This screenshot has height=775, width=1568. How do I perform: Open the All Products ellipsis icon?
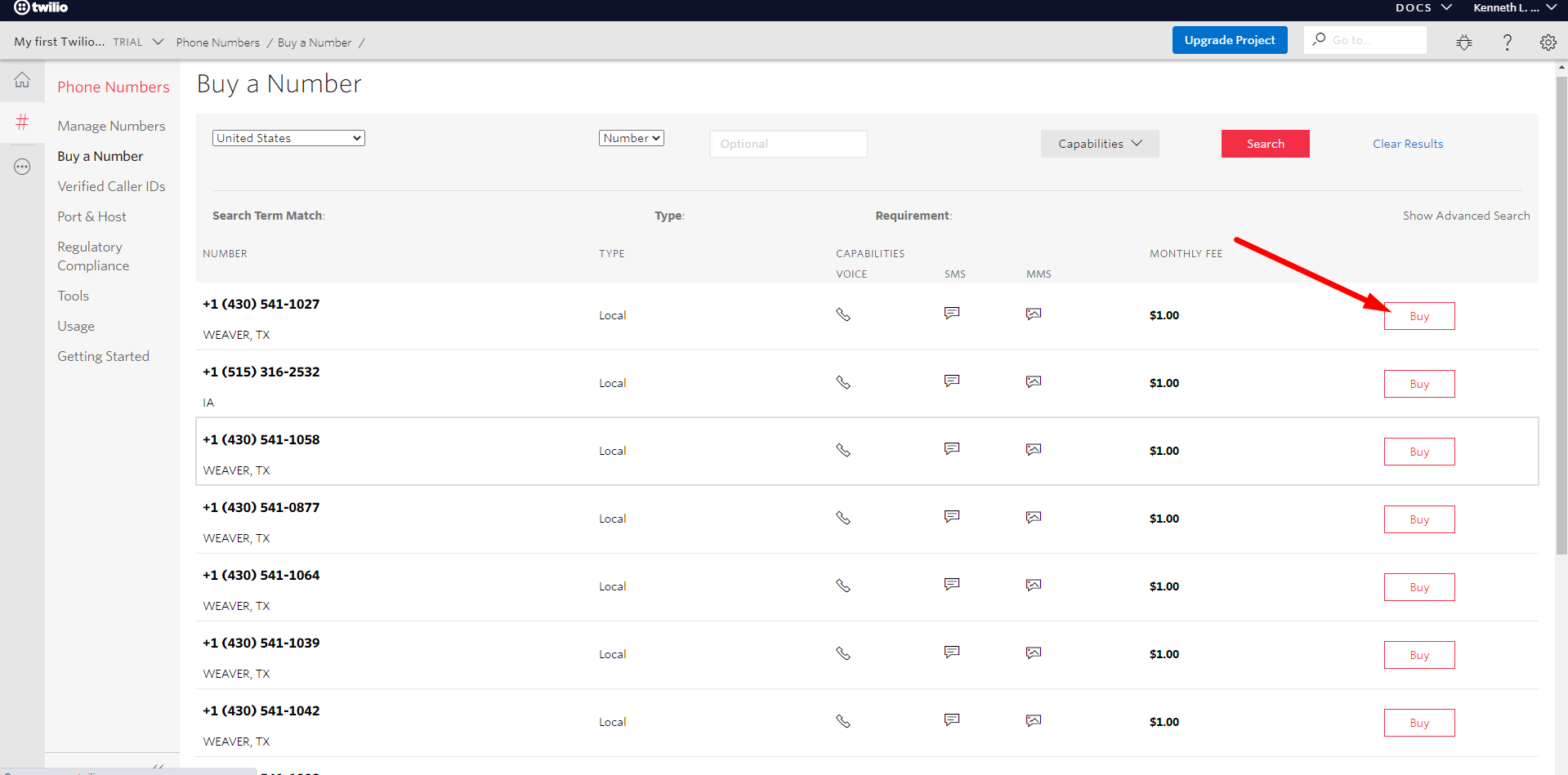tap(22, 167)
